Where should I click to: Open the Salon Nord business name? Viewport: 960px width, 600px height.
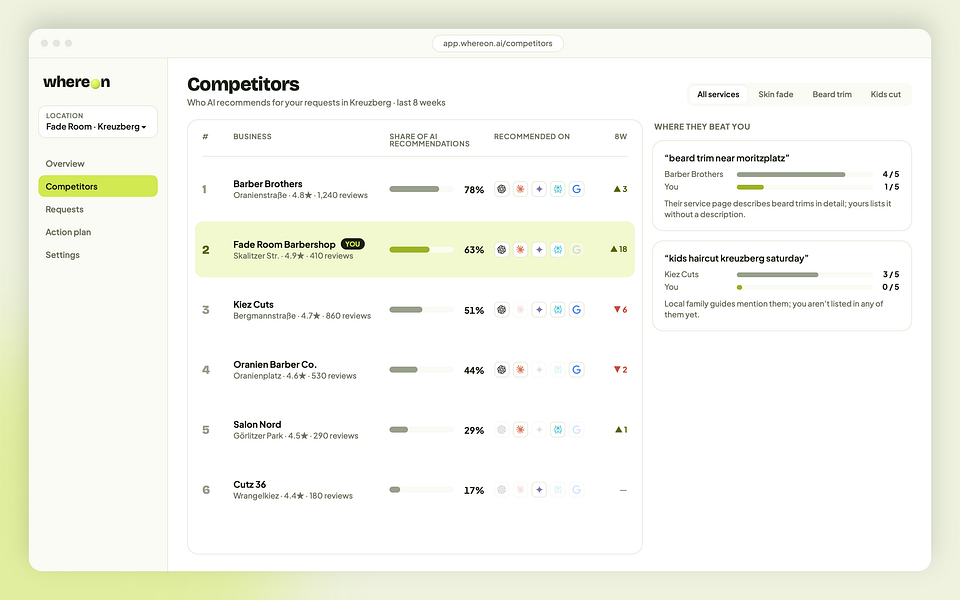(x=257, y=424)
